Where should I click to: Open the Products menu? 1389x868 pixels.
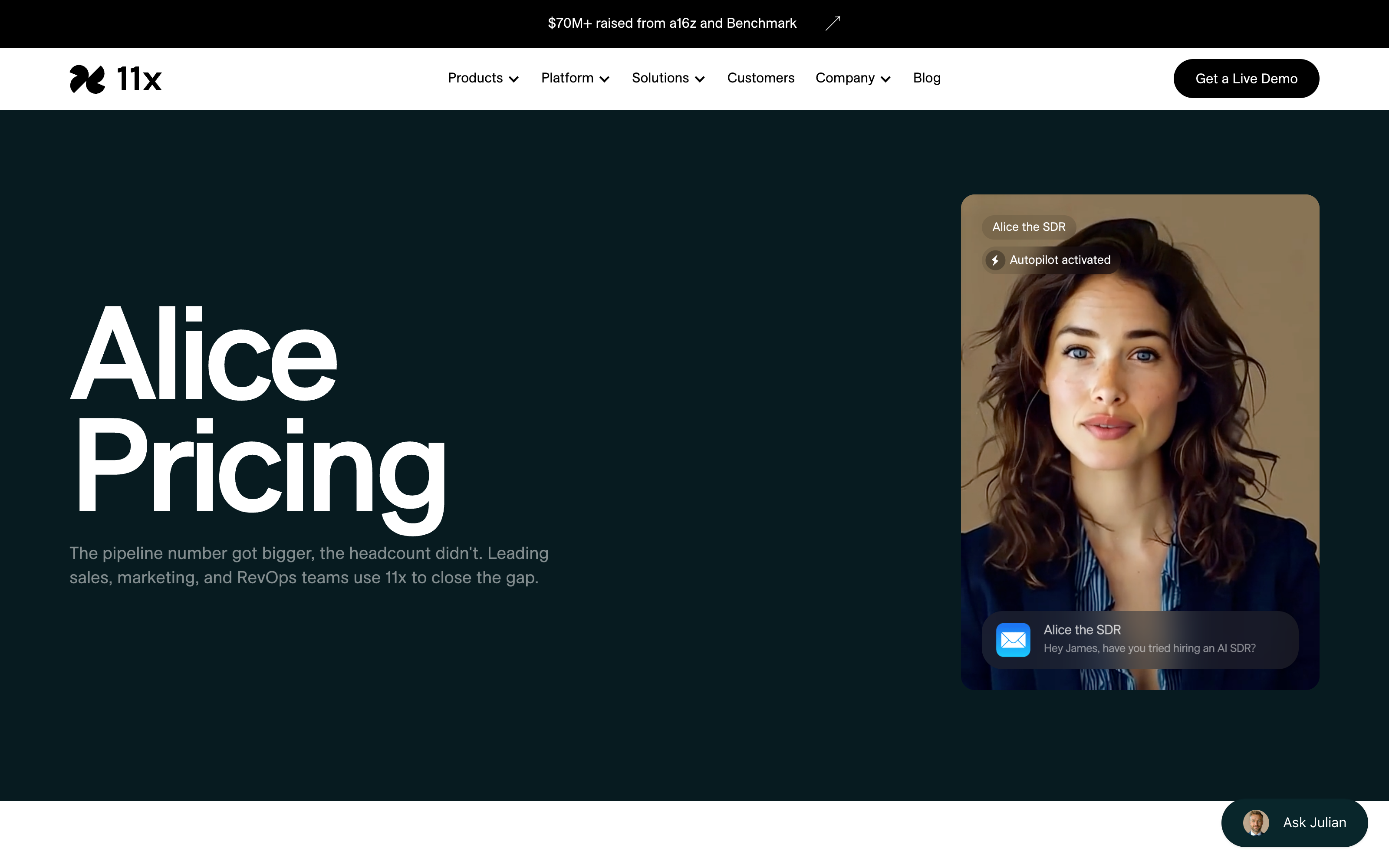coord(483,78)
